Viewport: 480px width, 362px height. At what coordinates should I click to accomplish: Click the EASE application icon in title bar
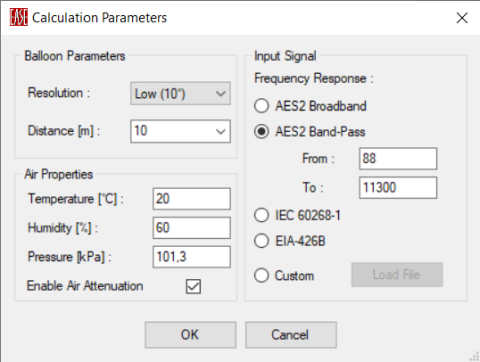pos(19,17)
